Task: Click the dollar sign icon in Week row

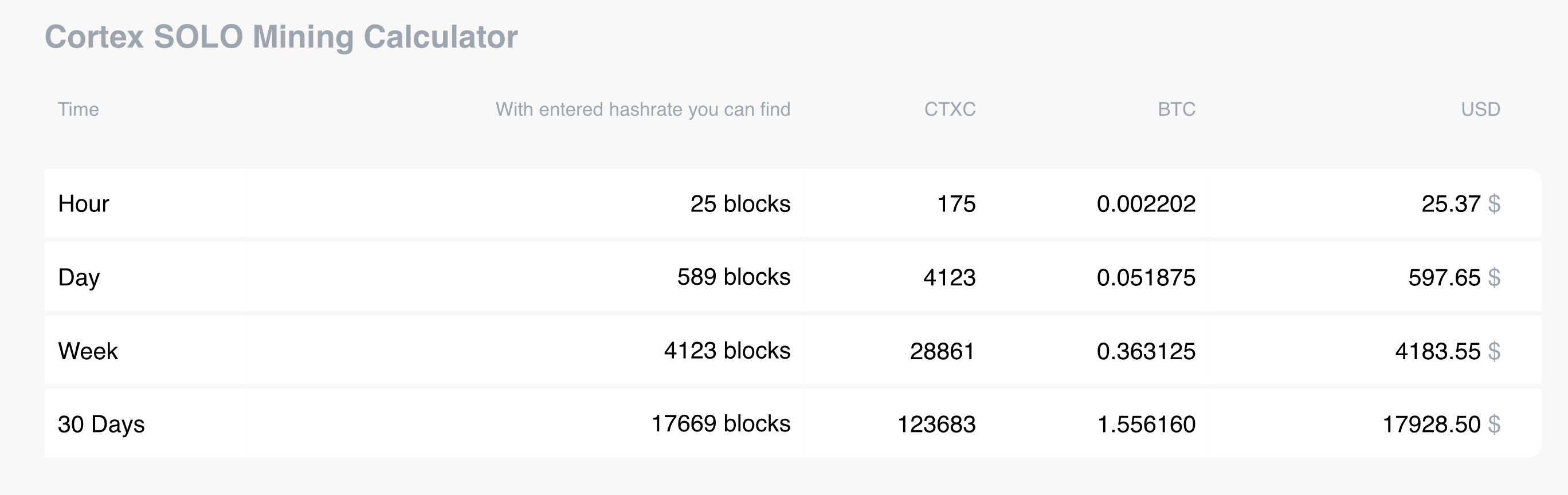Action: point(1493,351)
